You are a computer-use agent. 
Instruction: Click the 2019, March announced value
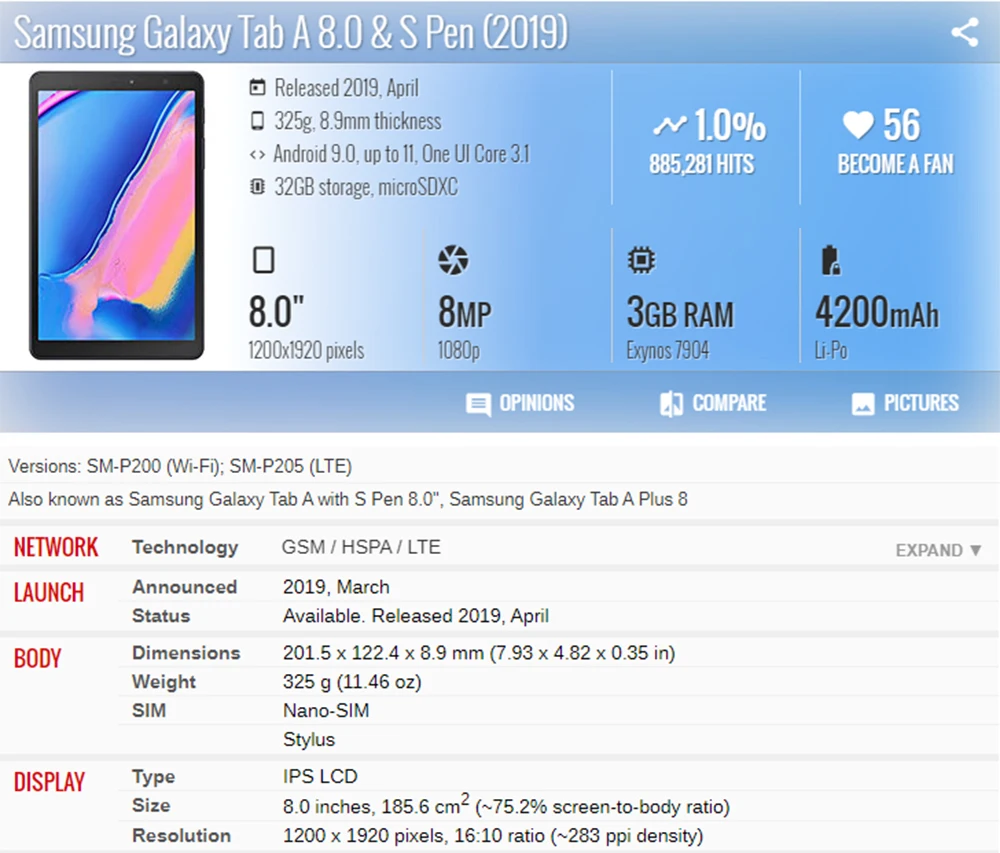click(336, 587)
